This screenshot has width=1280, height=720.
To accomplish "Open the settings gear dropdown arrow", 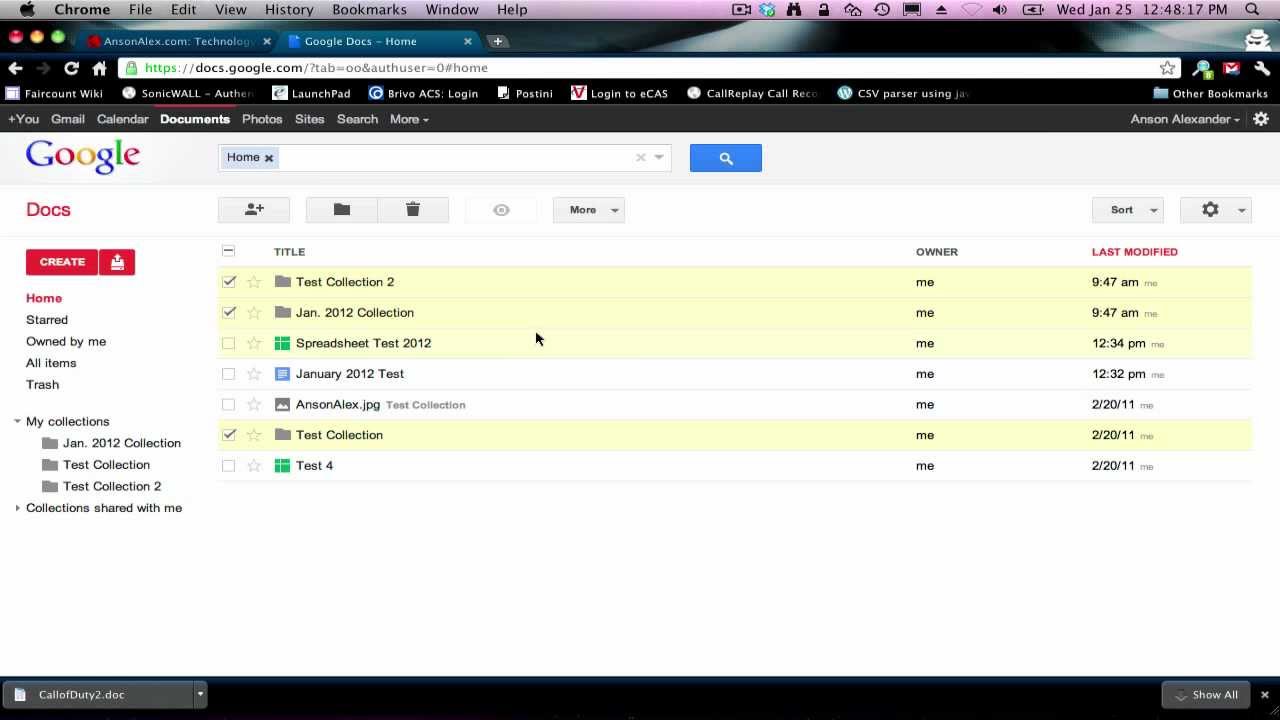I will click(x=1242, y=210).
